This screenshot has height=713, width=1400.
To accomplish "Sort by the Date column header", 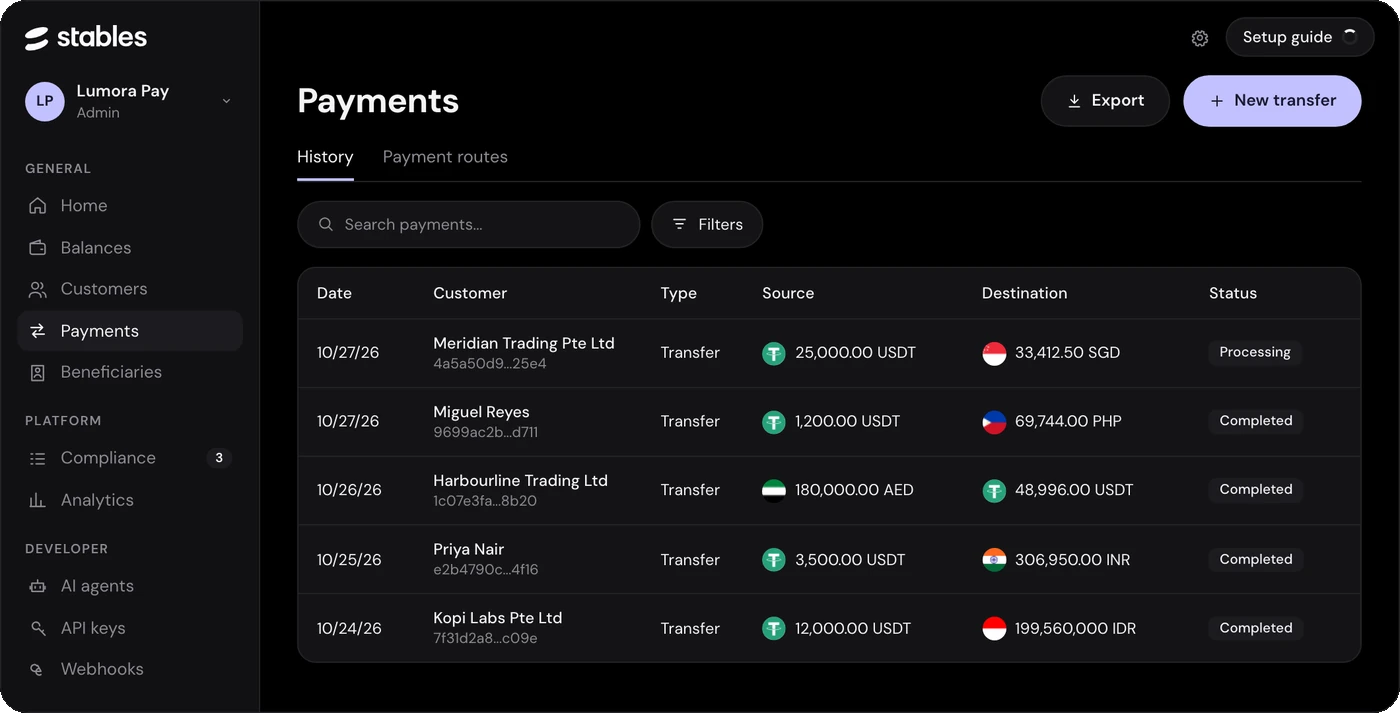I will click(x=334, y=293).
